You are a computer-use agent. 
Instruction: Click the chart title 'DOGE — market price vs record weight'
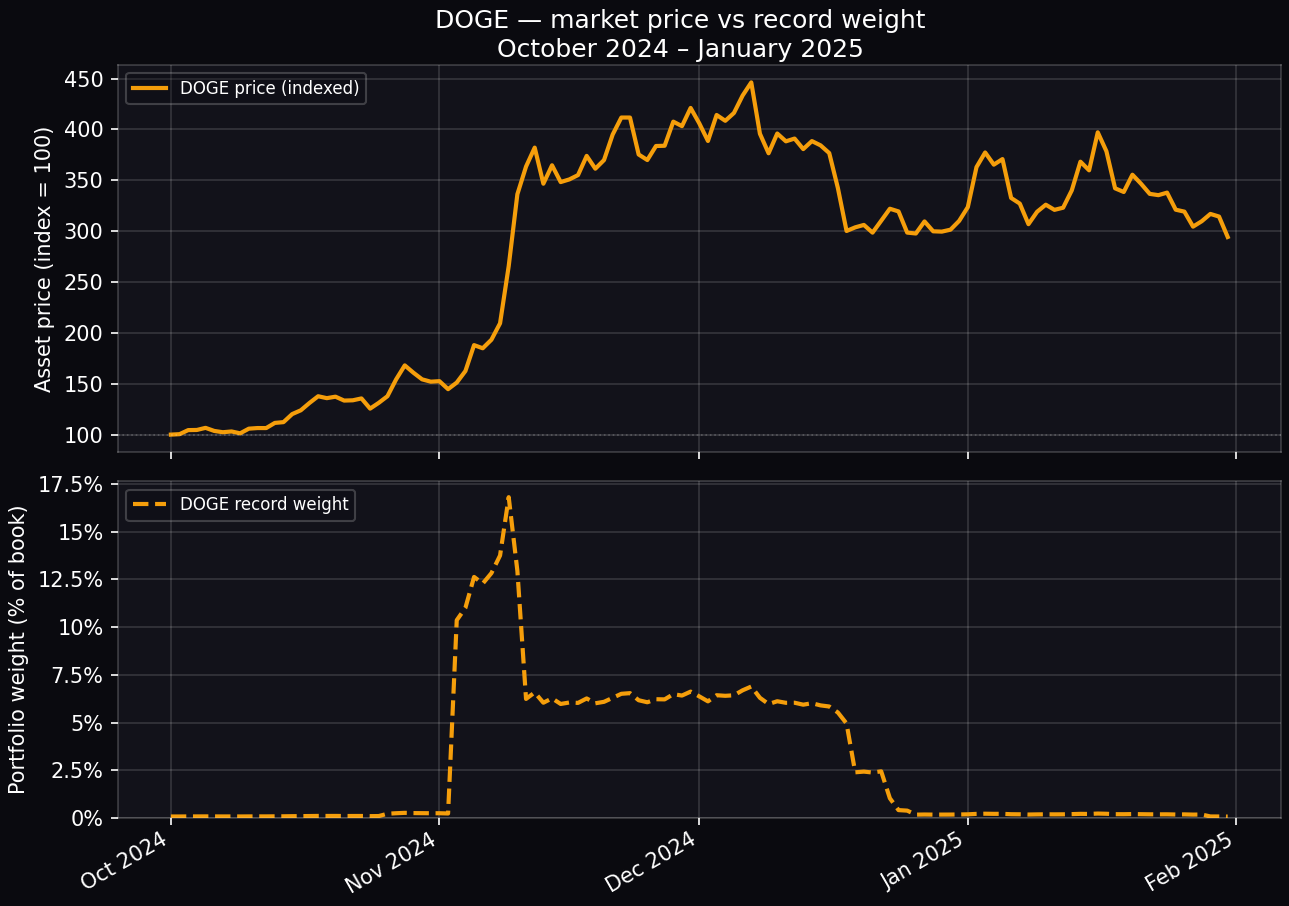click(680, 20)
